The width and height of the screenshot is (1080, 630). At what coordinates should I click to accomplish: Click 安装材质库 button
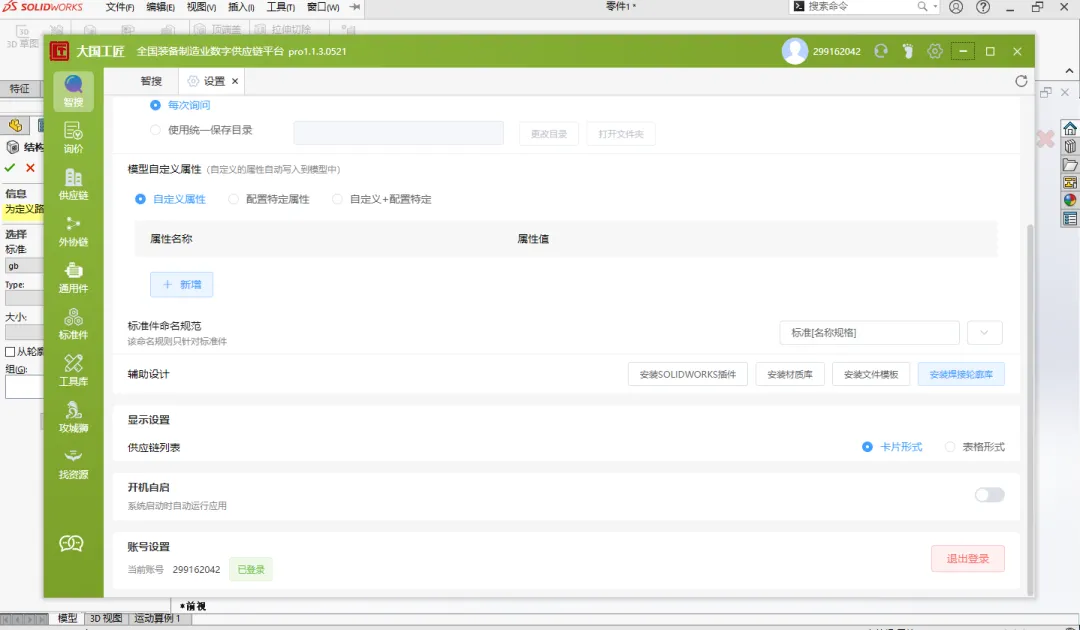pos(790,375)
